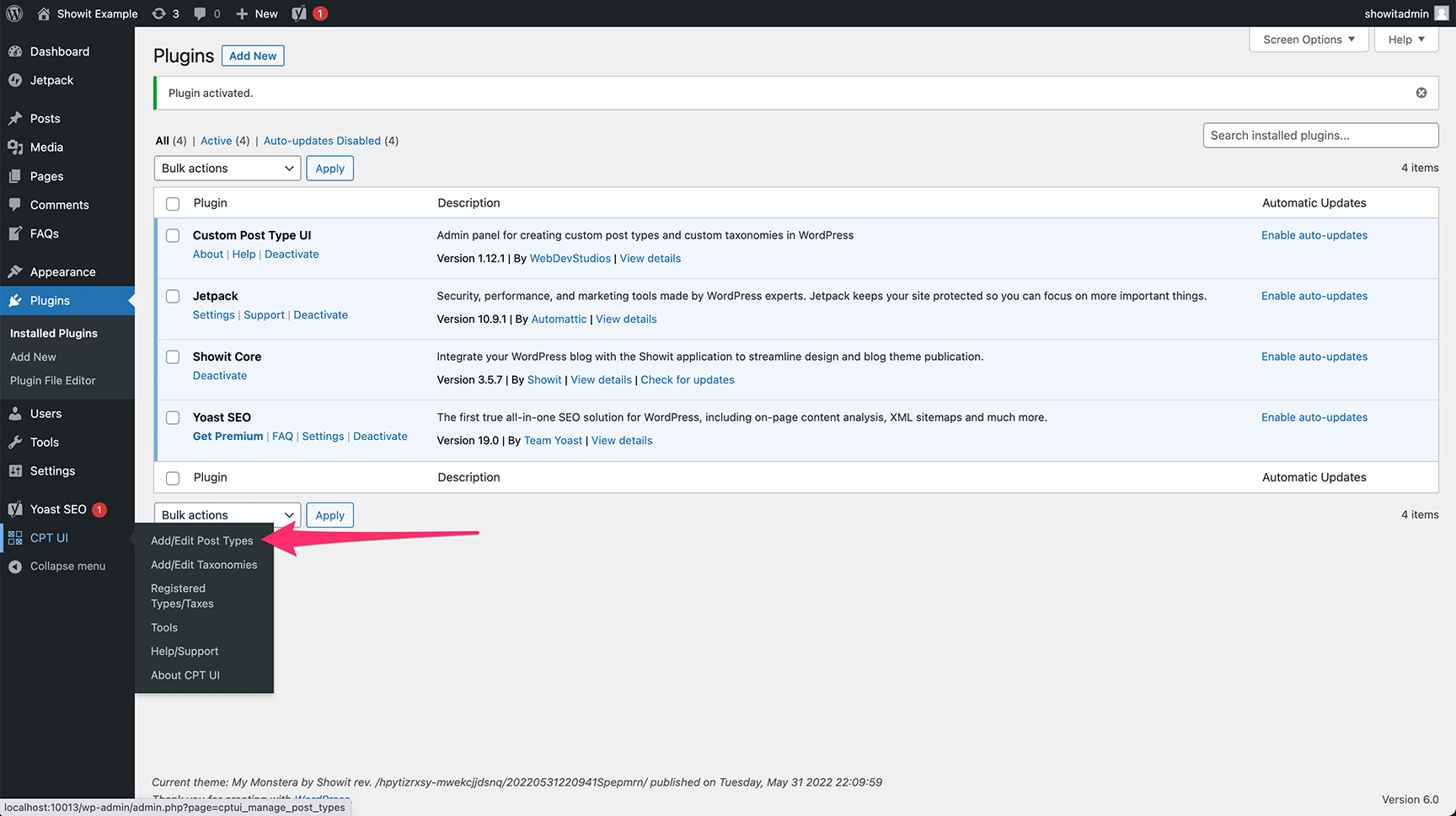Enable auto-updates for Custom Post Type UI
This screenshot has height=816, width=1456.
1314,234
